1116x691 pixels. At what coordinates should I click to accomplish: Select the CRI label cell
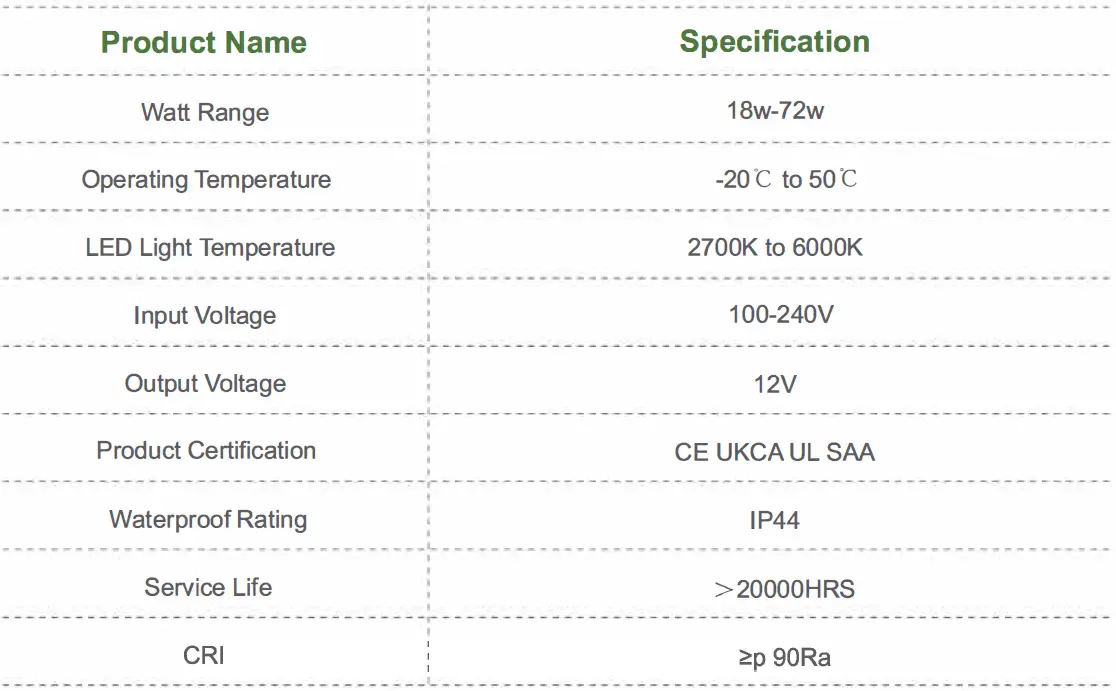pyautogui.click(x=204, y=656)
